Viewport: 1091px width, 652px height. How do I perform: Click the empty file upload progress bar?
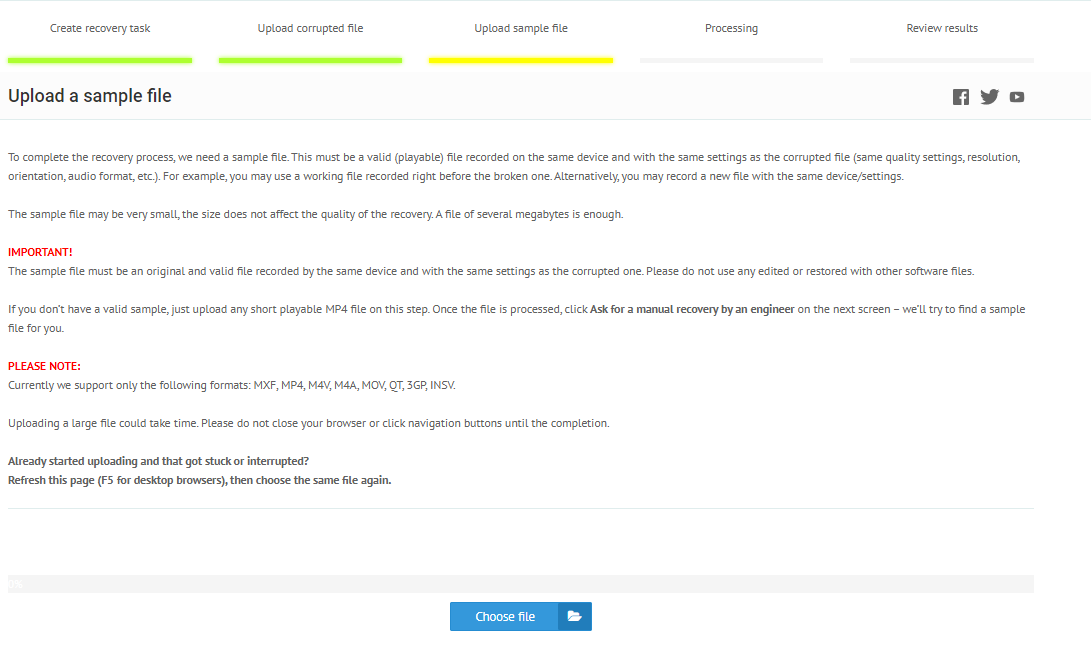(521, 584)
